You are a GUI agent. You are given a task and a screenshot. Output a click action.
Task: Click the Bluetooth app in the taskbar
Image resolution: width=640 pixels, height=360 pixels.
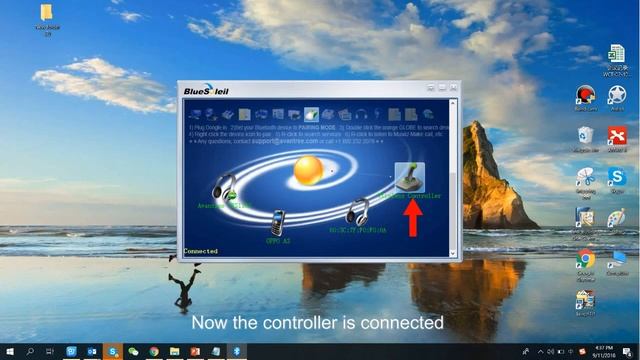[236, 351]
